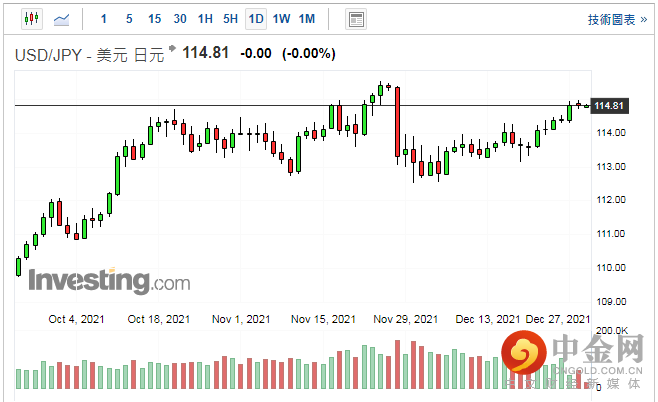Viewport: 658px width, 402px height.
Task: Set timeframe to 30 minutes
Action: click(180, 19)
